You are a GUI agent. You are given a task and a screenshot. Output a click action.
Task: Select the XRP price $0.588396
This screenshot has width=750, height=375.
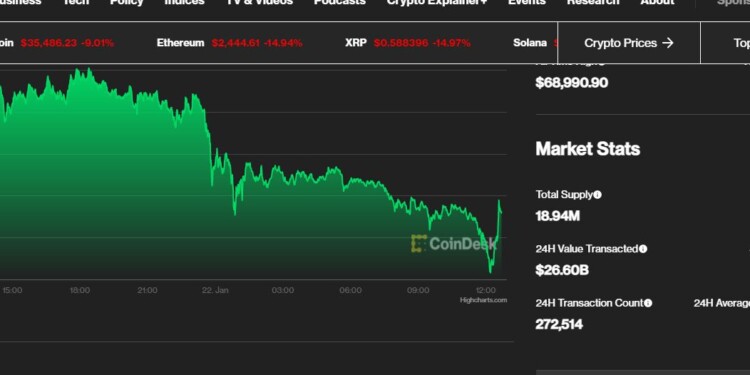pos(401,43)
